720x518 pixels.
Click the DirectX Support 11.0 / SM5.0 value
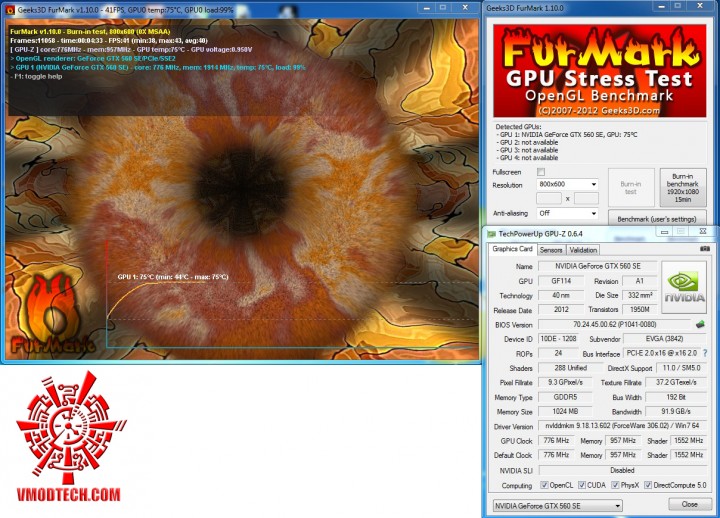tap(681, 368)
